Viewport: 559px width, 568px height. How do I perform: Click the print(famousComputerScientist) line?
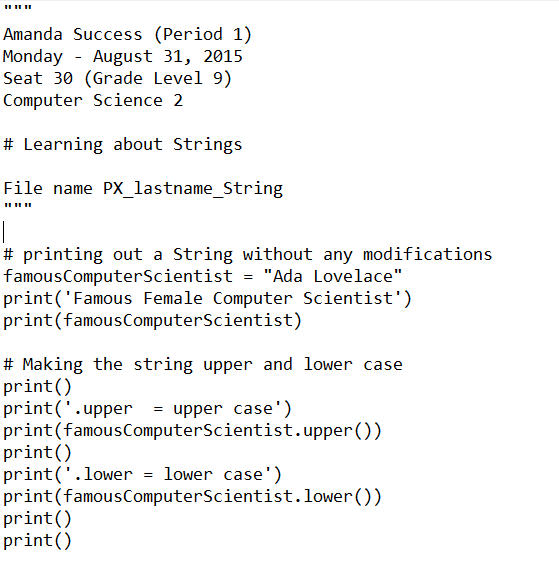[x=153, y=321]
